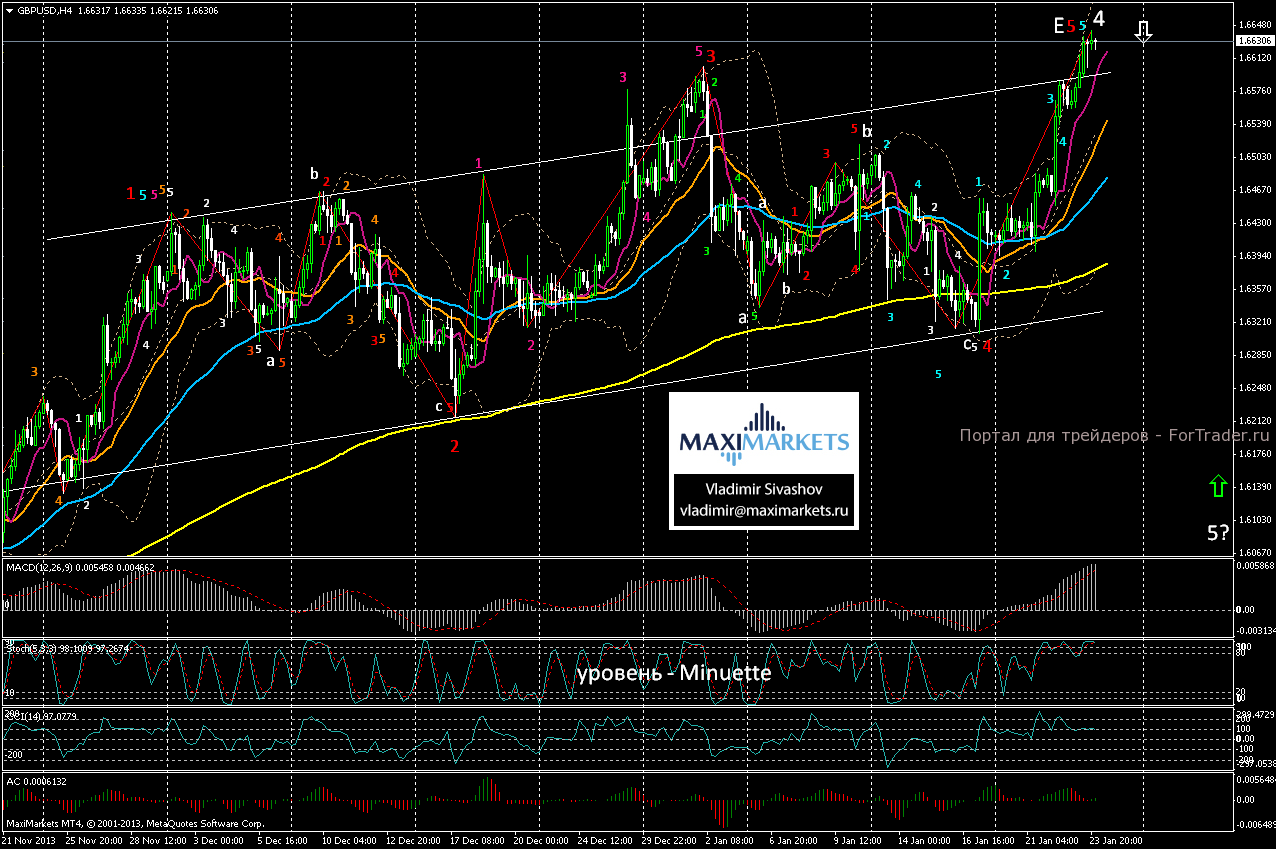
Task: Open the GBPUSD,H4 chart title triangle
Action: [x=9, y=10]
